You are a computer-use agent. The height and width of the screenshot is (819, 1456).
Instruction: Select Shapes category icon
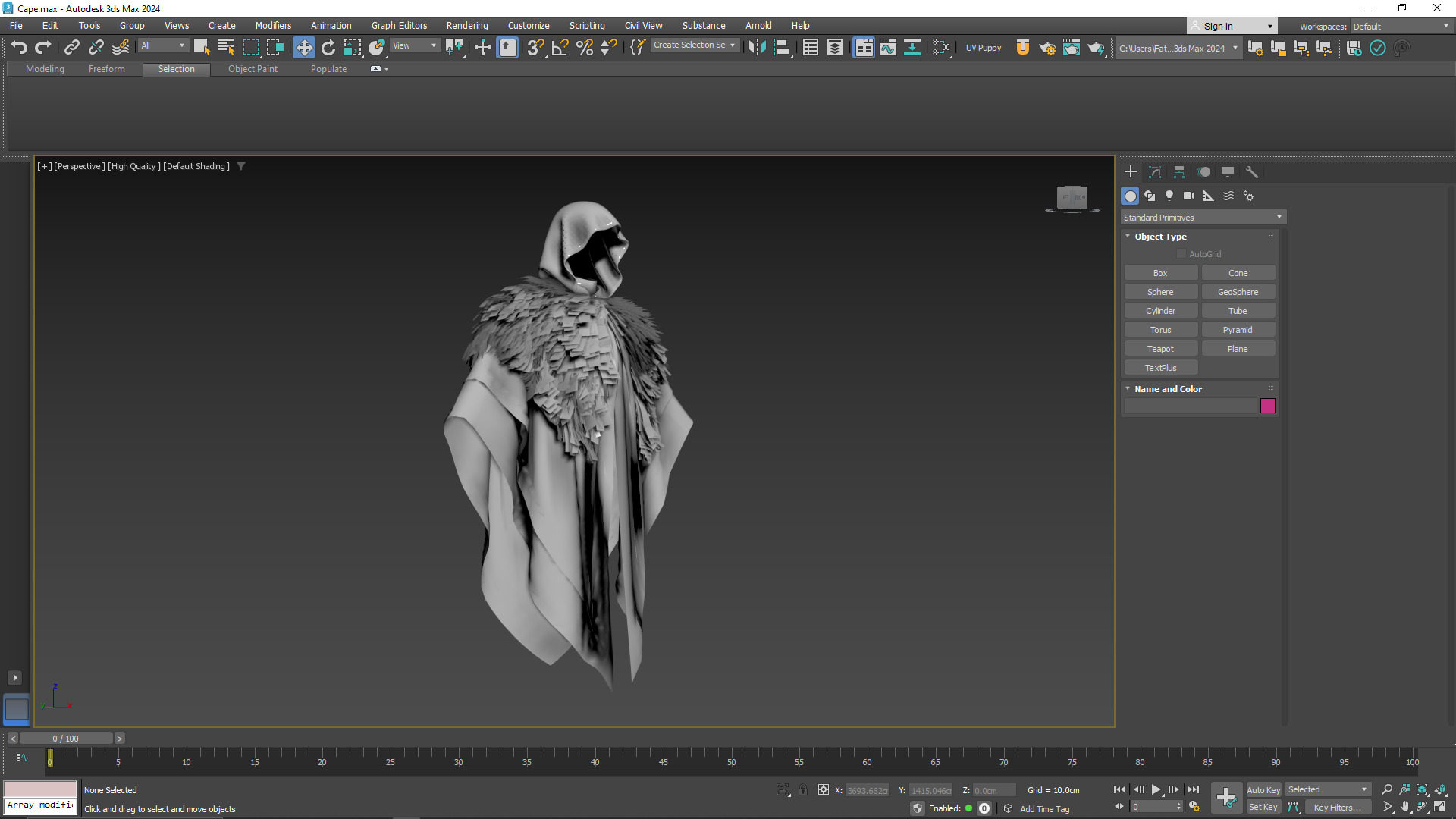click(1150, 196)
